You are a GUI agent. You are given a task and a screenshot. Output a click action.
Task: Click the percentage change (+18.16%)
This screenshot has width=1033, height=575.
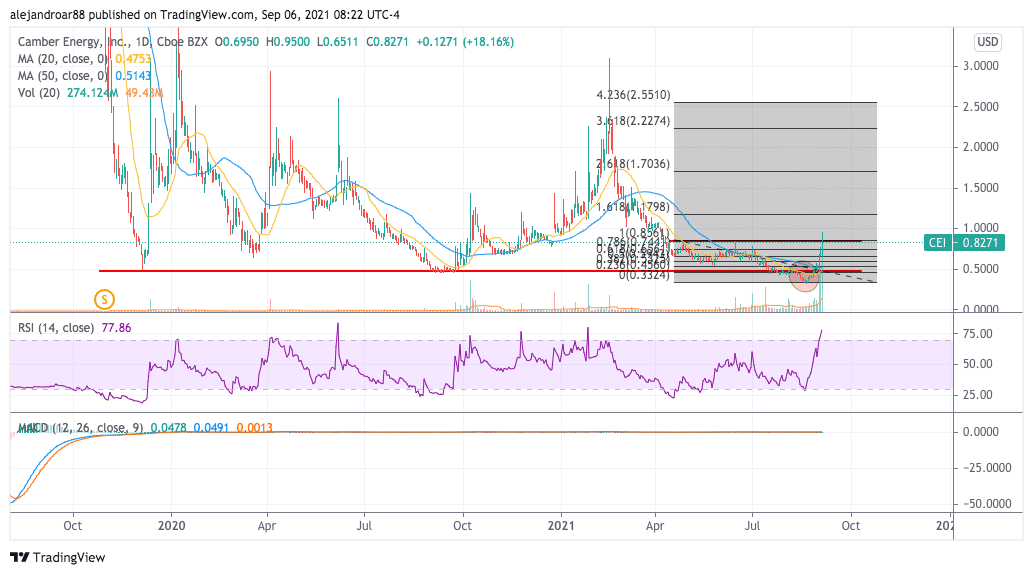(x=488, y=41)
